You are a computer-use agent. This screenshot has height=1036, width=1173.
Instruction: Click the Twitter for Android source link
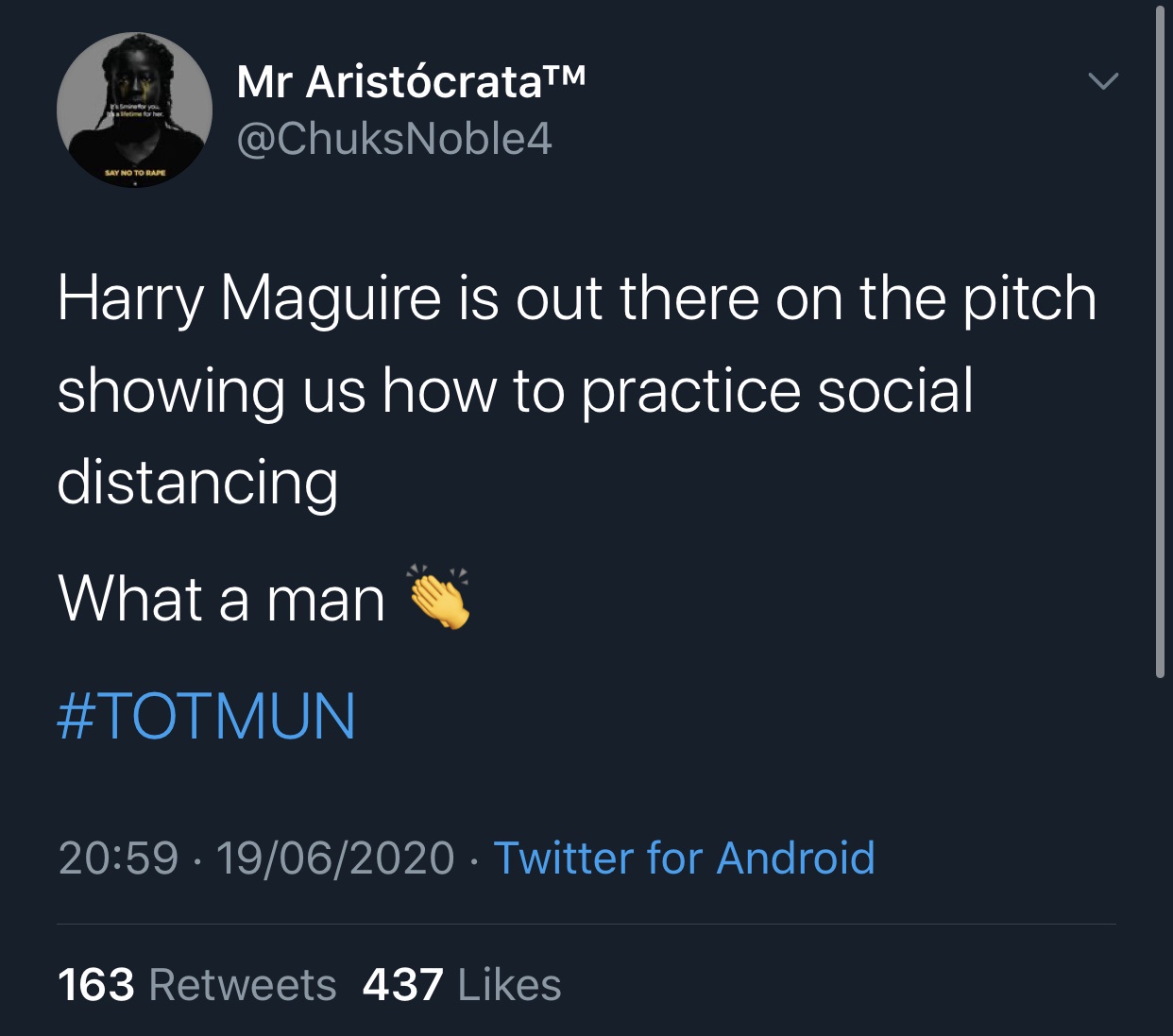[x=684, y=858]
